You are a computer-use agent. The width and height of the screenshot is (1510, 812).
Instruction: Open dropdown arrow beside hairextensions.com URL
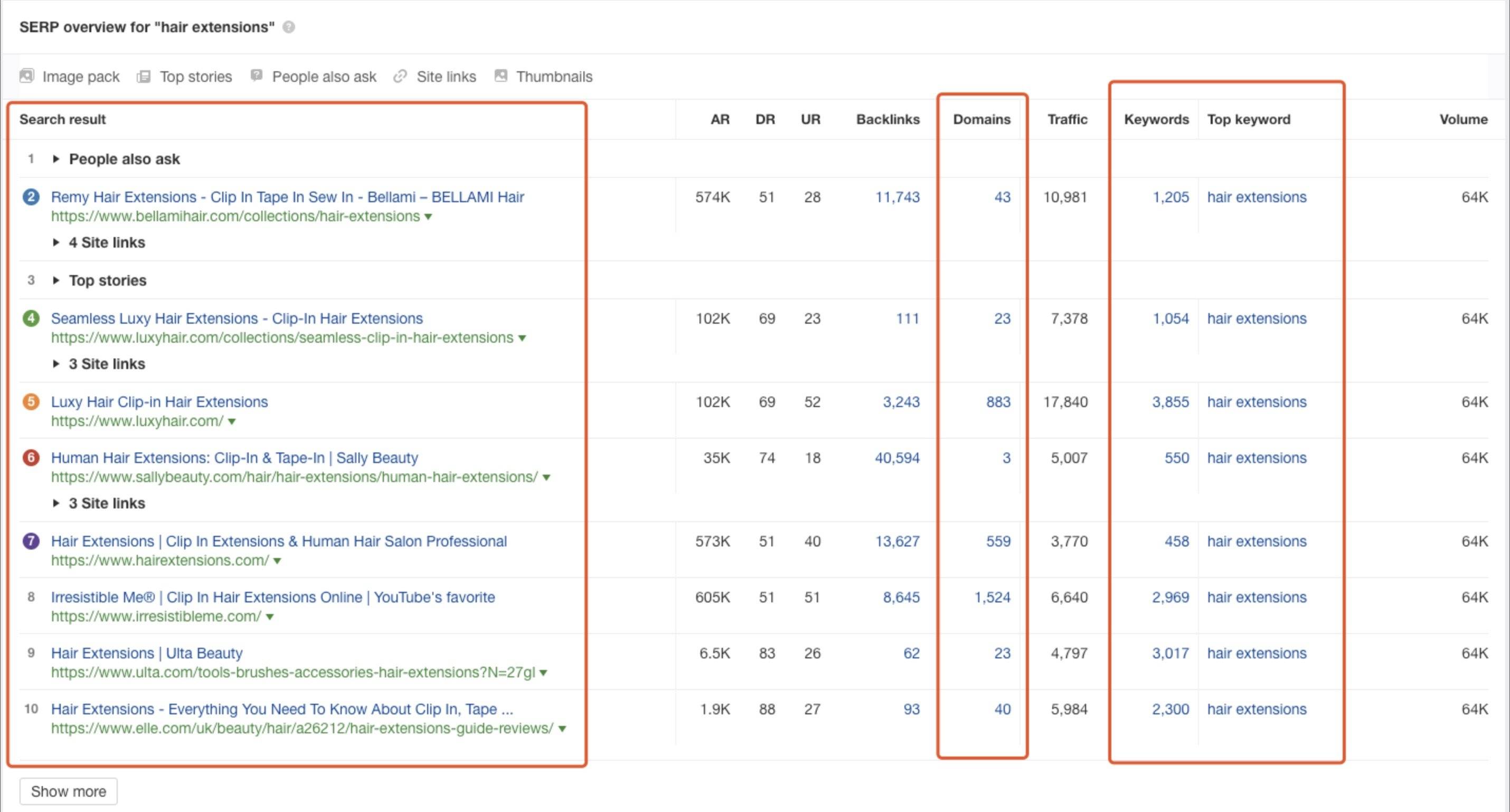(x=277, y=561)
